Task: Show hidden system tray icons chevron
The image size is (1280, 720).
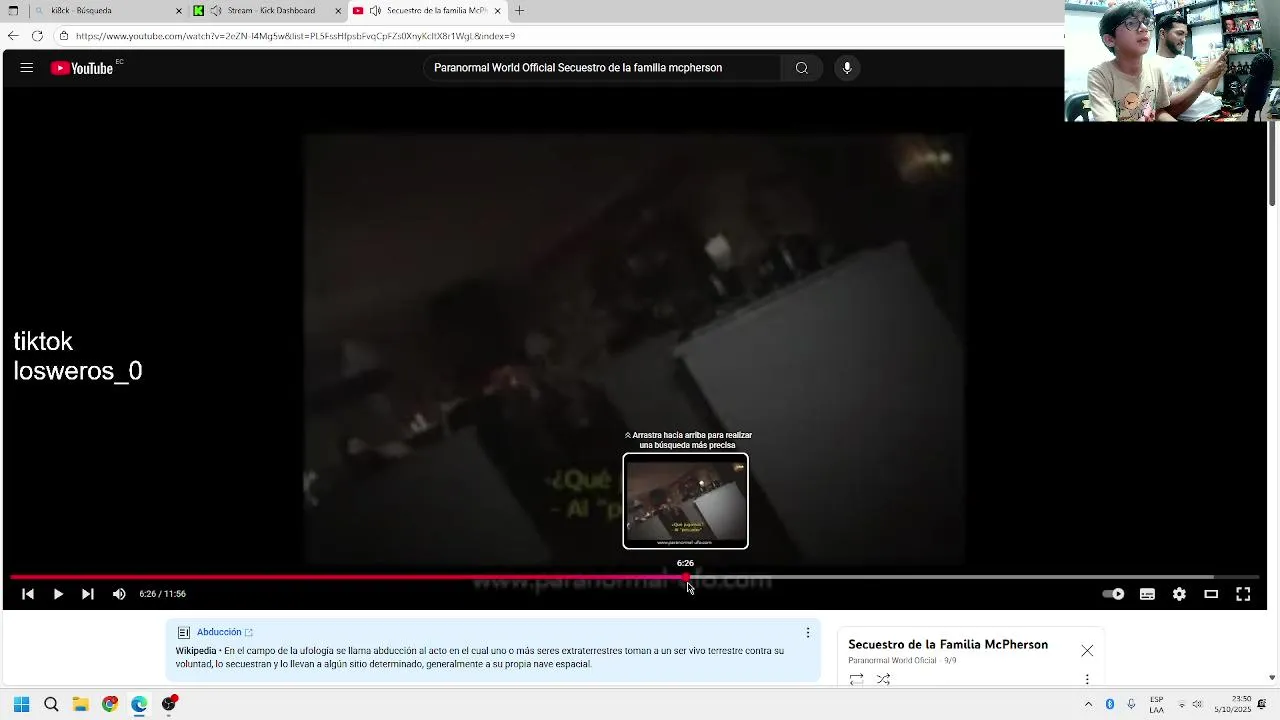Action: pyautogui.click(x=1088, y=704)
